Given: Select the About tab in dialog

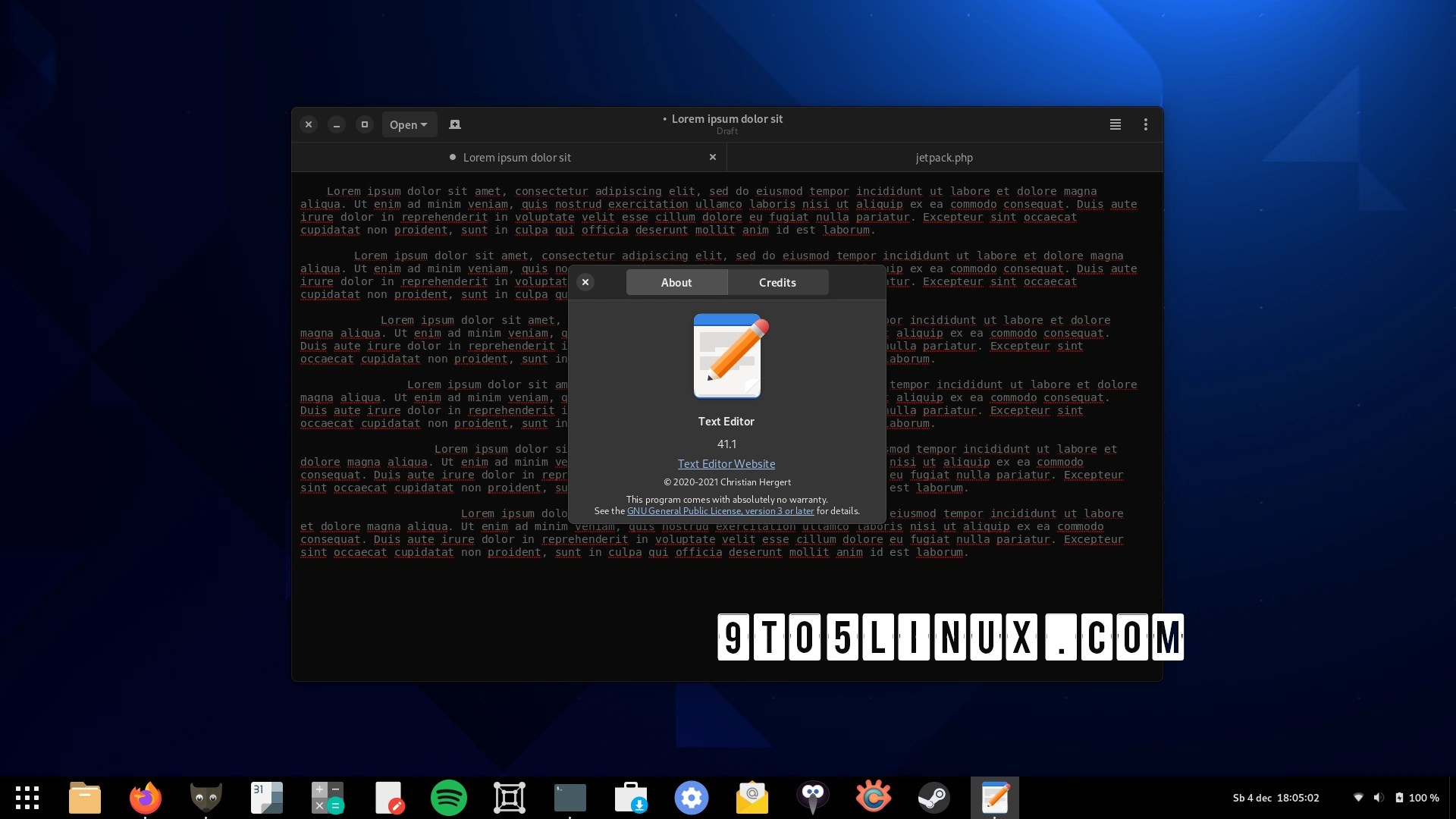Looking at the screenshot, I should point(676,282).
